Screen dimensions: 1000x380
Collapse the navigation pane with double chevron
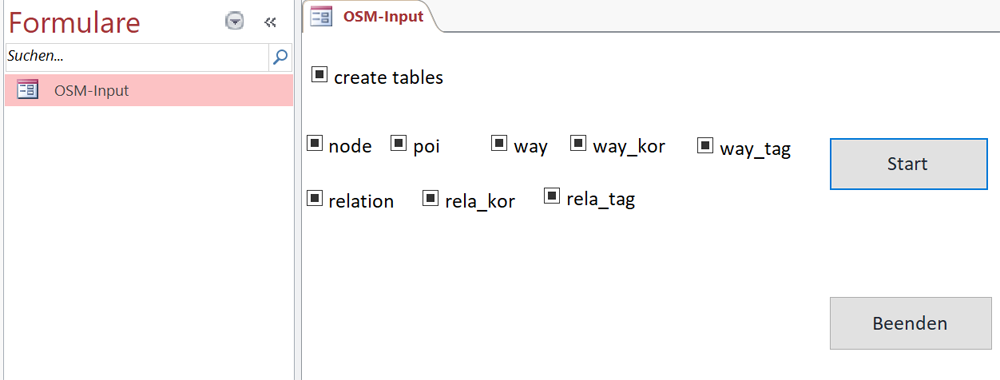tap(270, 22)
